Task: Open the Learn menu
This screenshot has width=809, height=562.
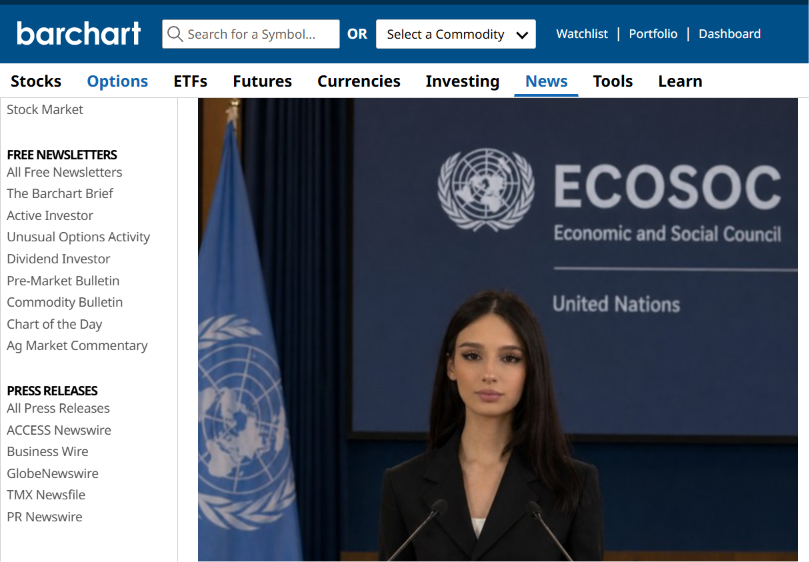Action: click(x=680, y=81)
